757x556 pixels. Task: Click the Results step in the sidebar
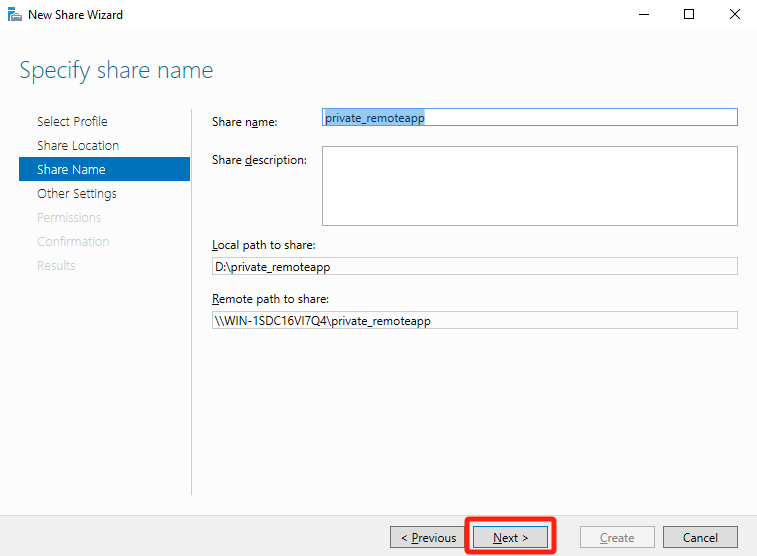[56, 265]
